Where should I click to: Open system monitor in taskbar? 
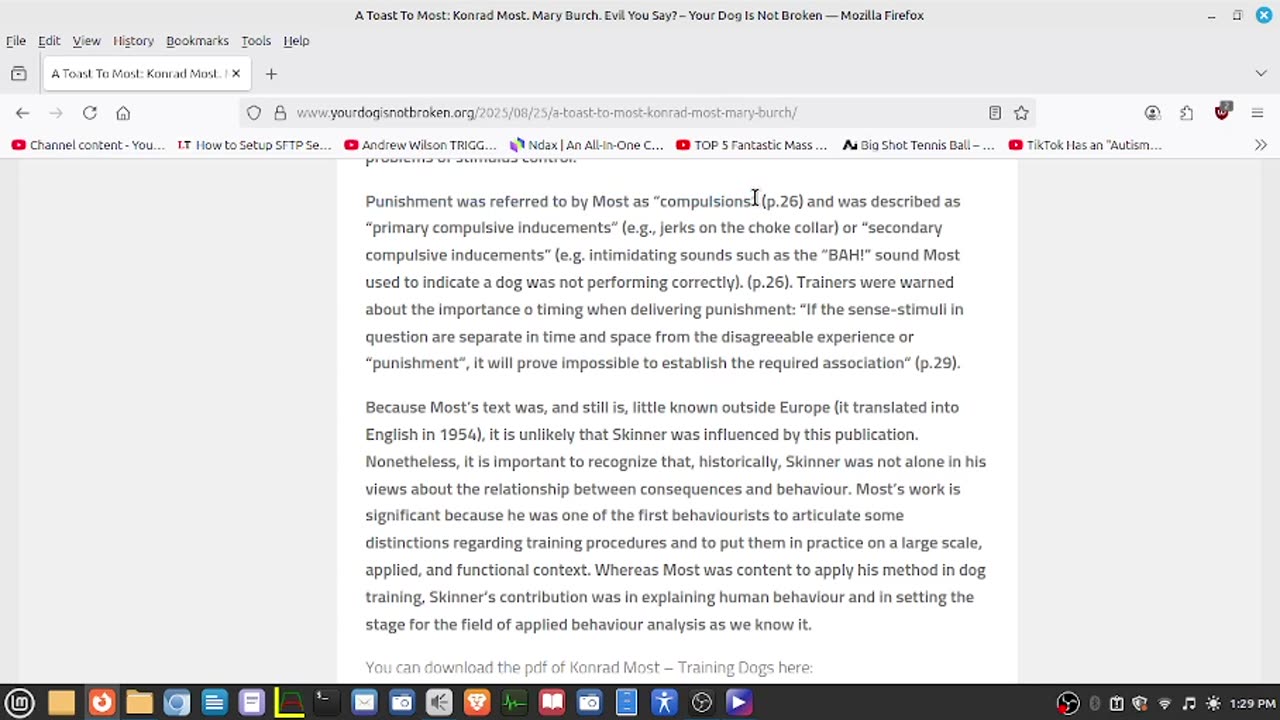point(514,703)
